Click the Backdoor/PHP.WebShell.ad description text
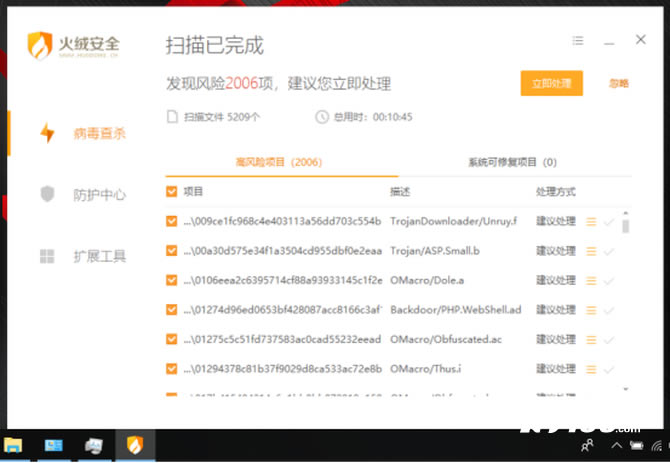The image size is (670, 463). pyautogui.click(x=455, y=310)
